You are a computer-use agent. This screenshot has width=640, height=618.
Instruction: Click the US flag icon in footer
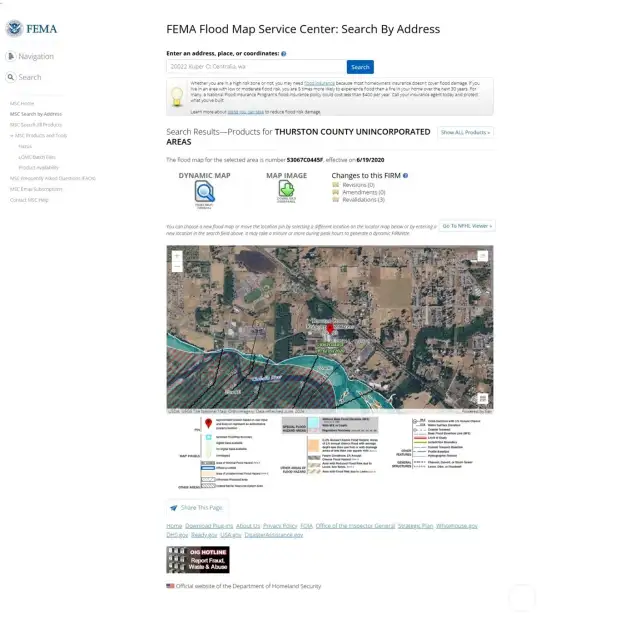(170, 586)
